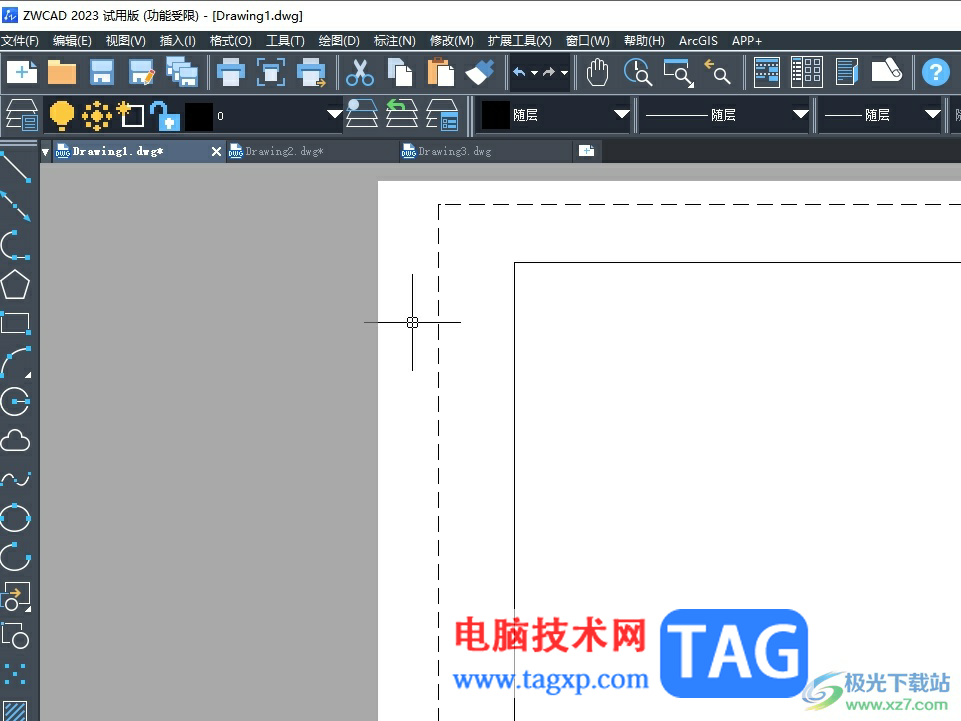Activate the Pan hand tool

[x=598, y=72]
